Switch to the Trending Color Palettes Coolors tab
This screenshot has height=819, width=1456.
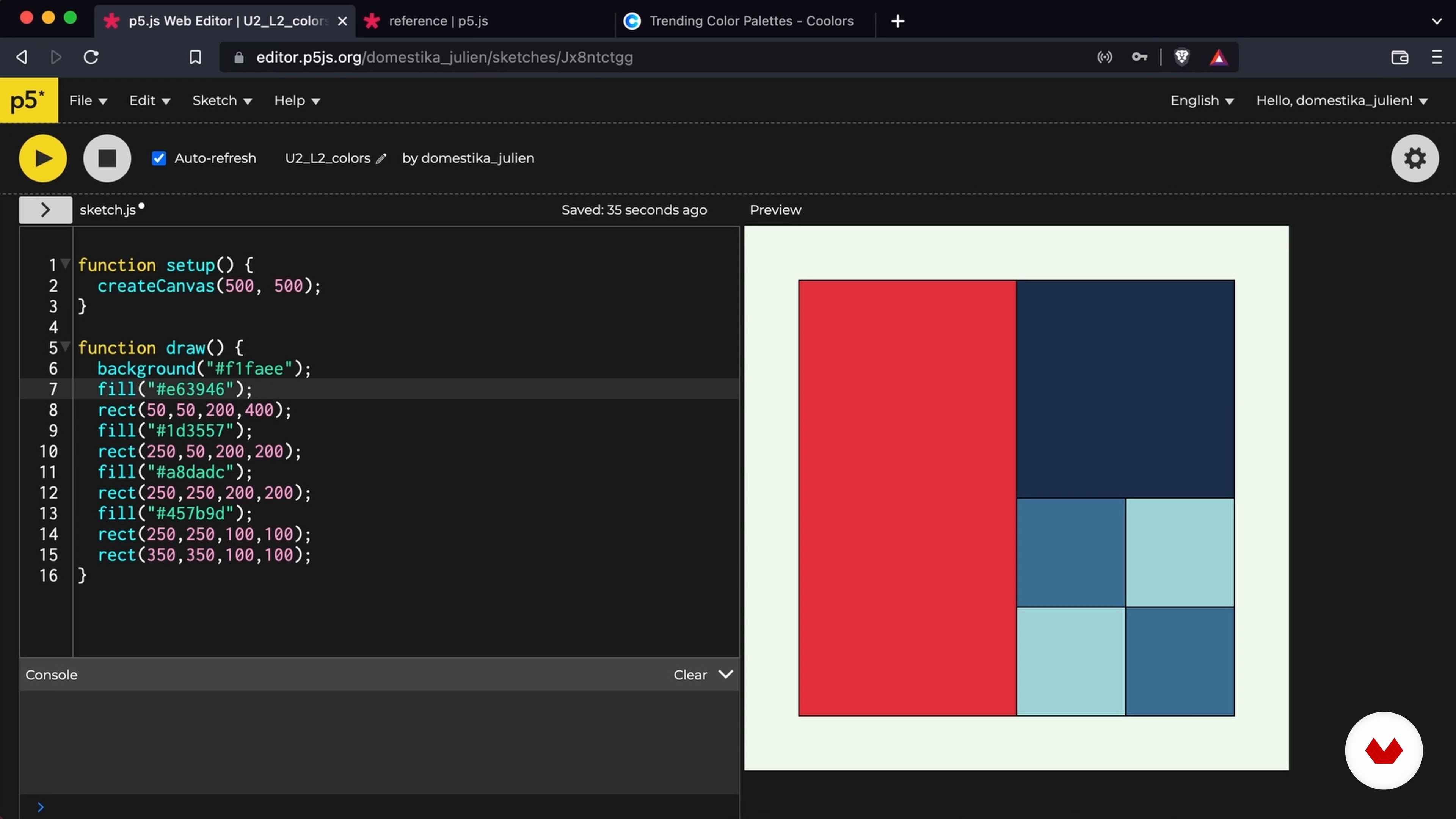coord(745,22)
